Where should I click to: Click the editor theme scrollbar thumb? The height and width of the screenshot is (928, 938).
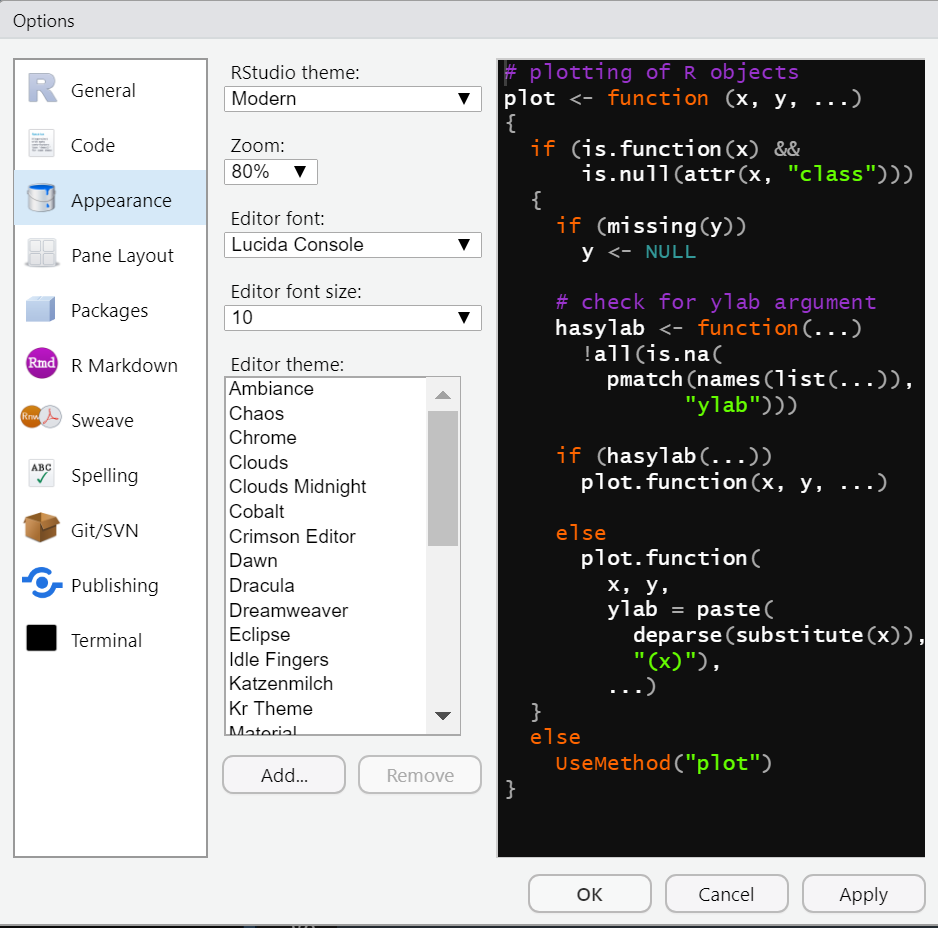(443, 478)
